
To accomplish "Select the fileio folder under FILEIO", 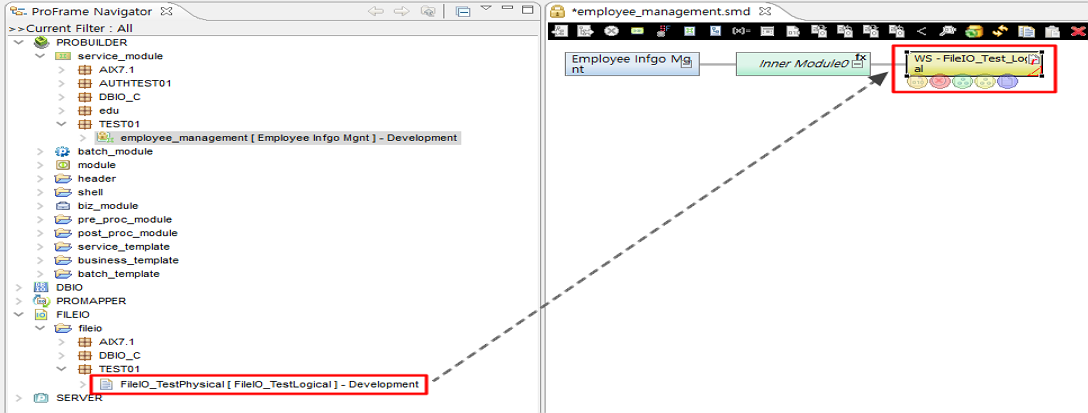I will pyautogui.click(x=90, y=328).
